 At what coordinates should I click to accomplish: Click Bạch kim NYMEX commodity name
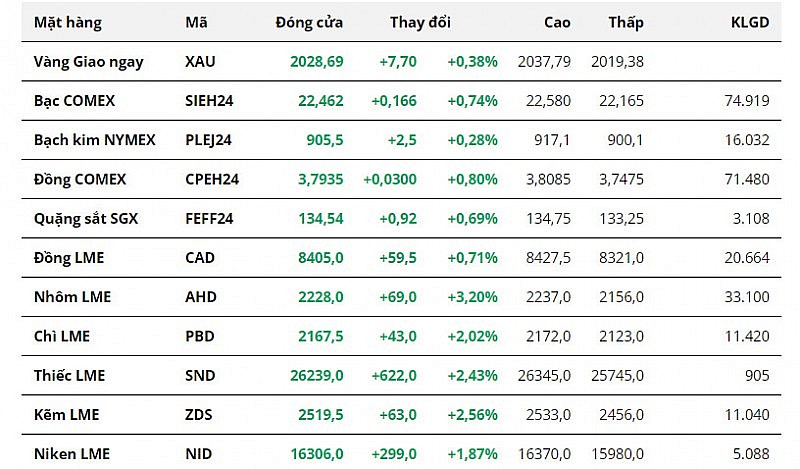coord(94,140)
